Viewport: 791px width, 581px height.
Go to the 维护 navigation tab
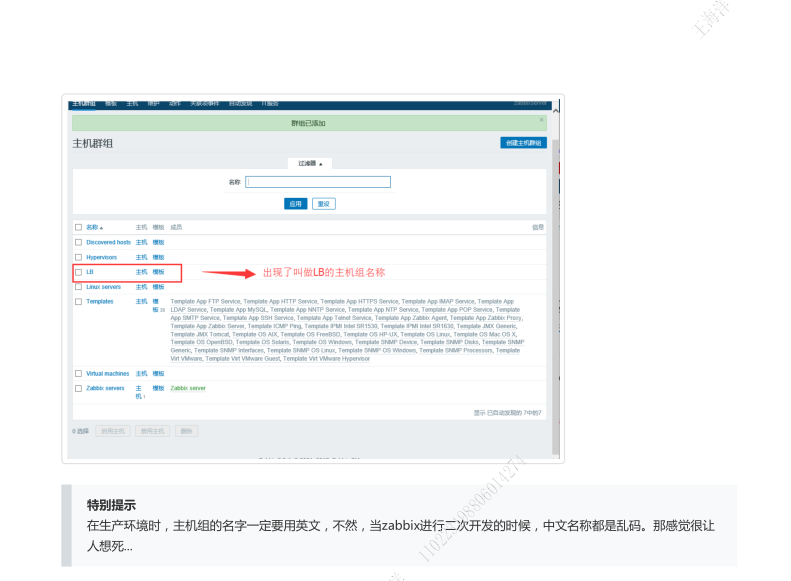pos(153,104)
